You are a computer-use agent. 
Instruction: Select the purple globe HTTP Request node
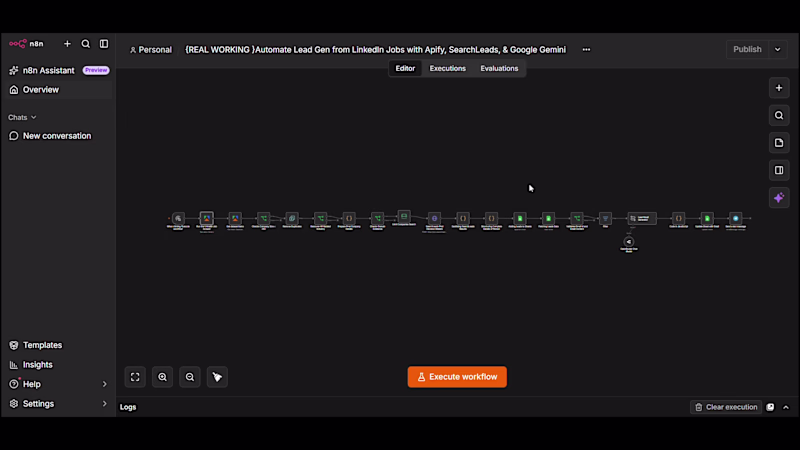[434, 218]
